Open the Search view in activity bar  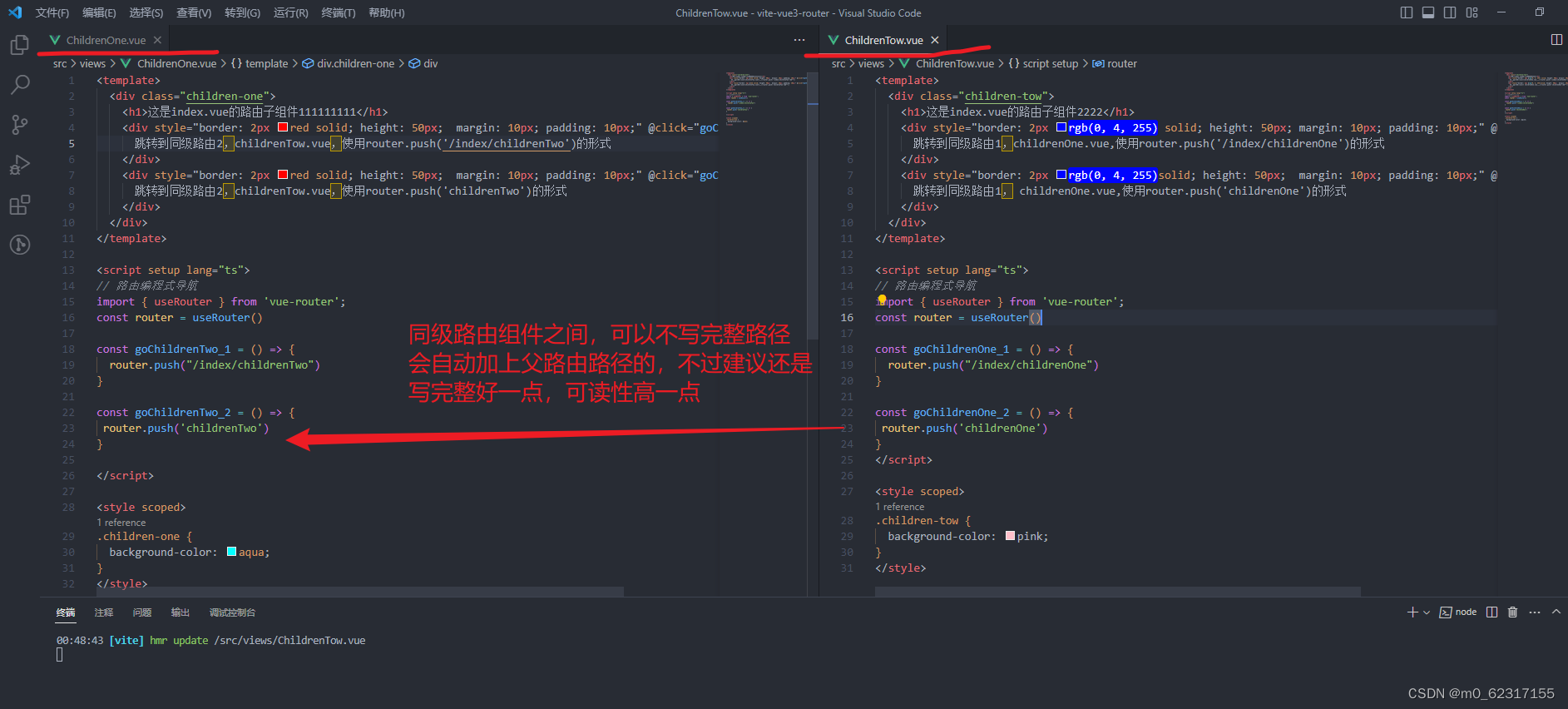pos(20,85)
